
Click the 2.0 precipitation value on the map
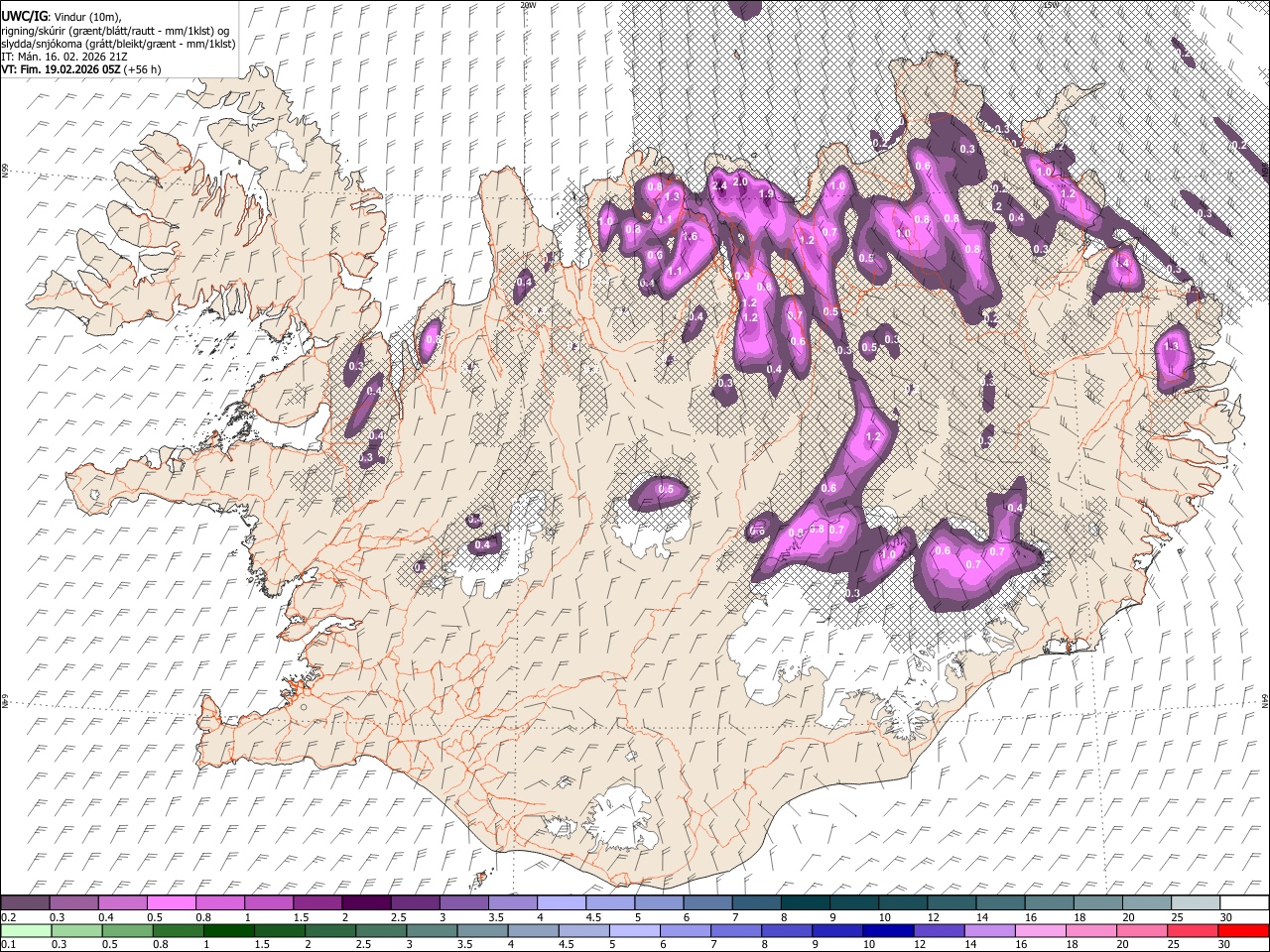[x=740, y=181]
